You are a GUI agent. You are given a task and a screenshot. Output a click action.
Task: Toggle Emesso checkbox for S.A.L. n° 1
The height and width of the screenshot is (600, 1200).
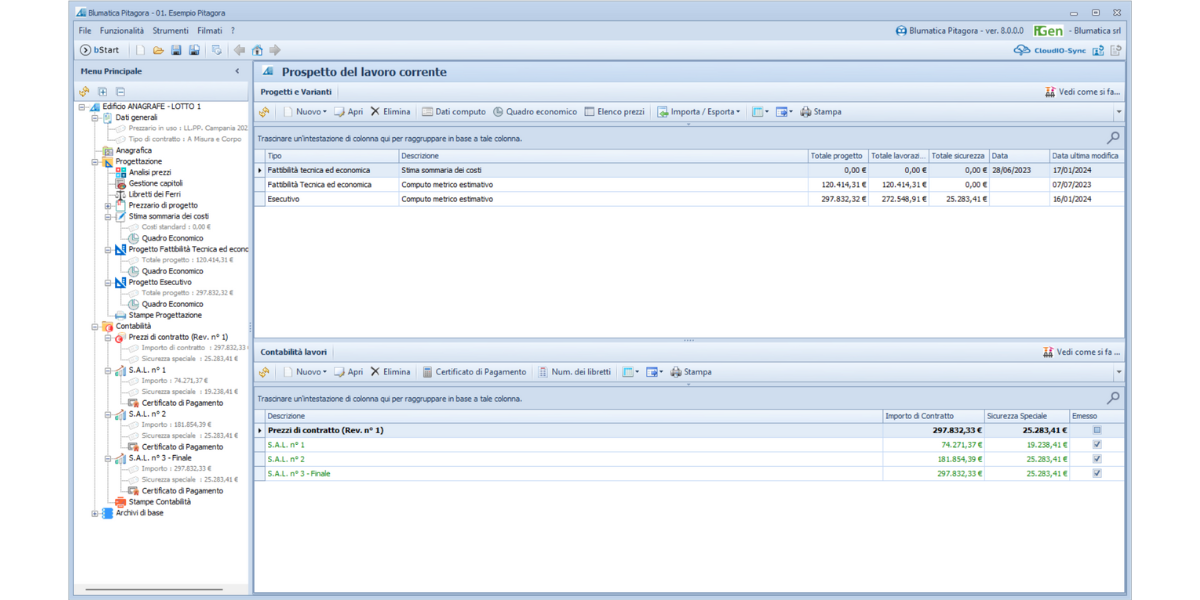tap(1097, 445)
